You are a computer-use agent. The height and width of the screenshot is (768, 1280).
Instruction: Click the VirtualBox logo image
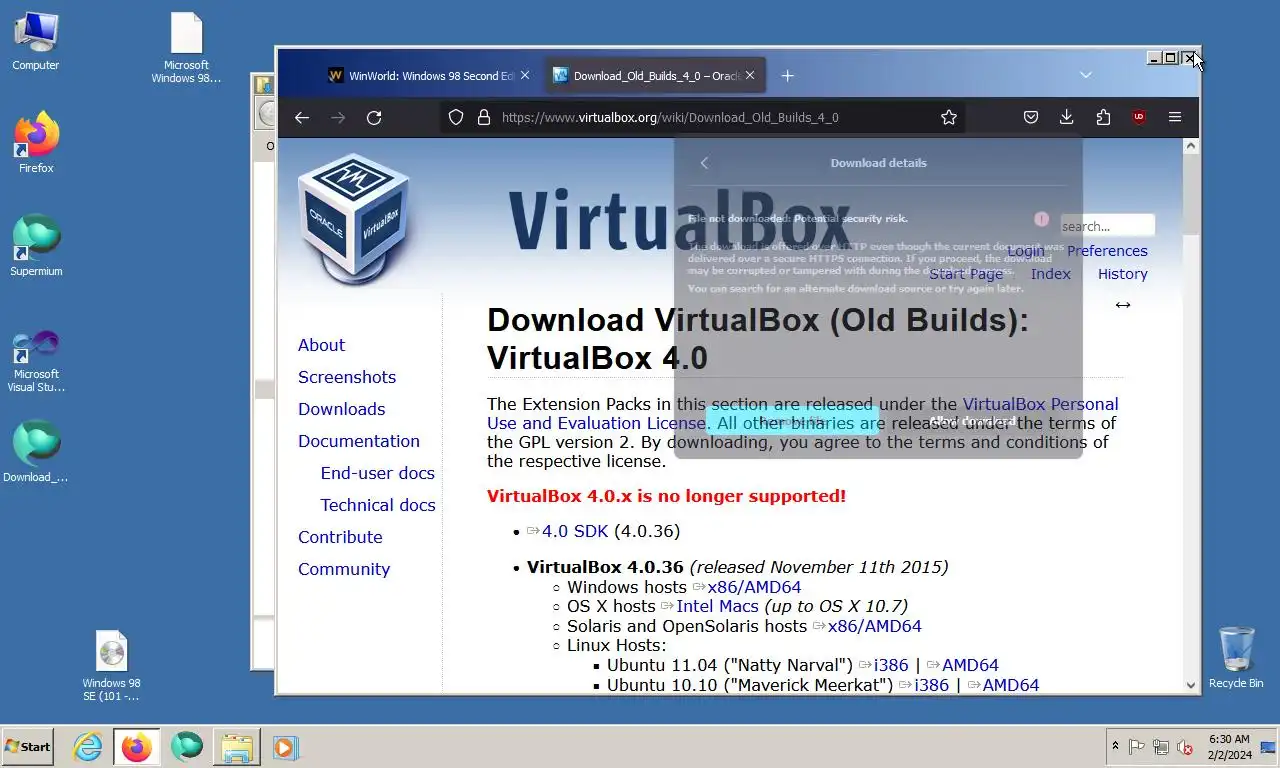355,220
